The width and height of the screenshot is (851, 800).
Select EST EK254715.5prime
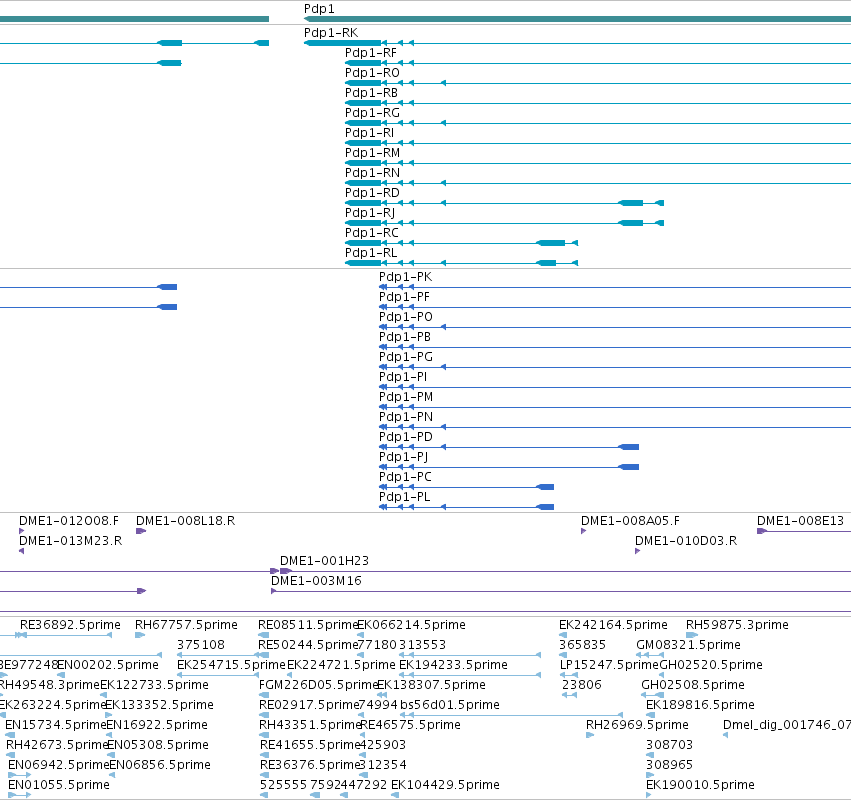tap(231, 665)
